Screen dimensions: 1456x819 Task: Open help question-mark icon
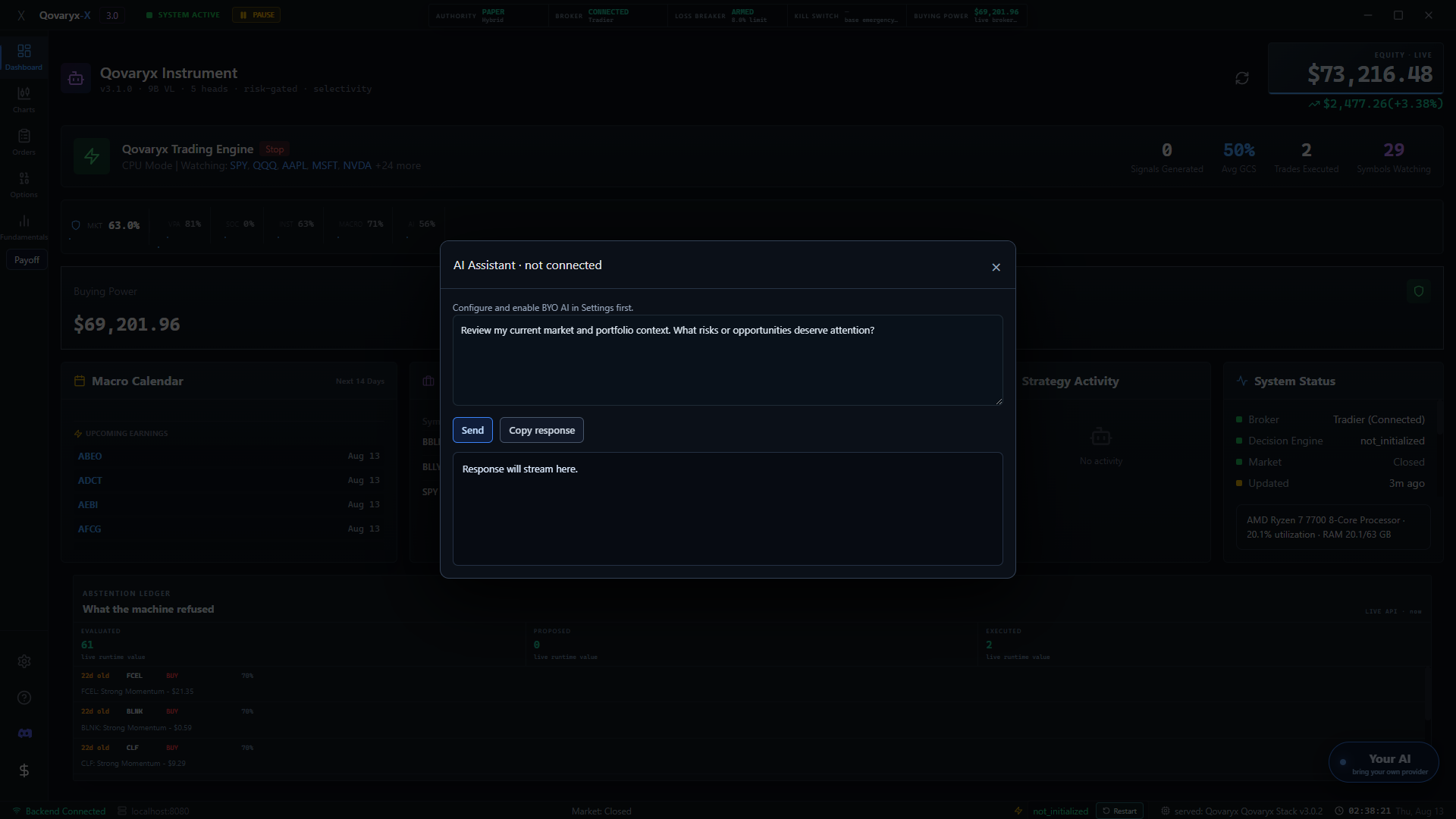[x=24, y=698]
